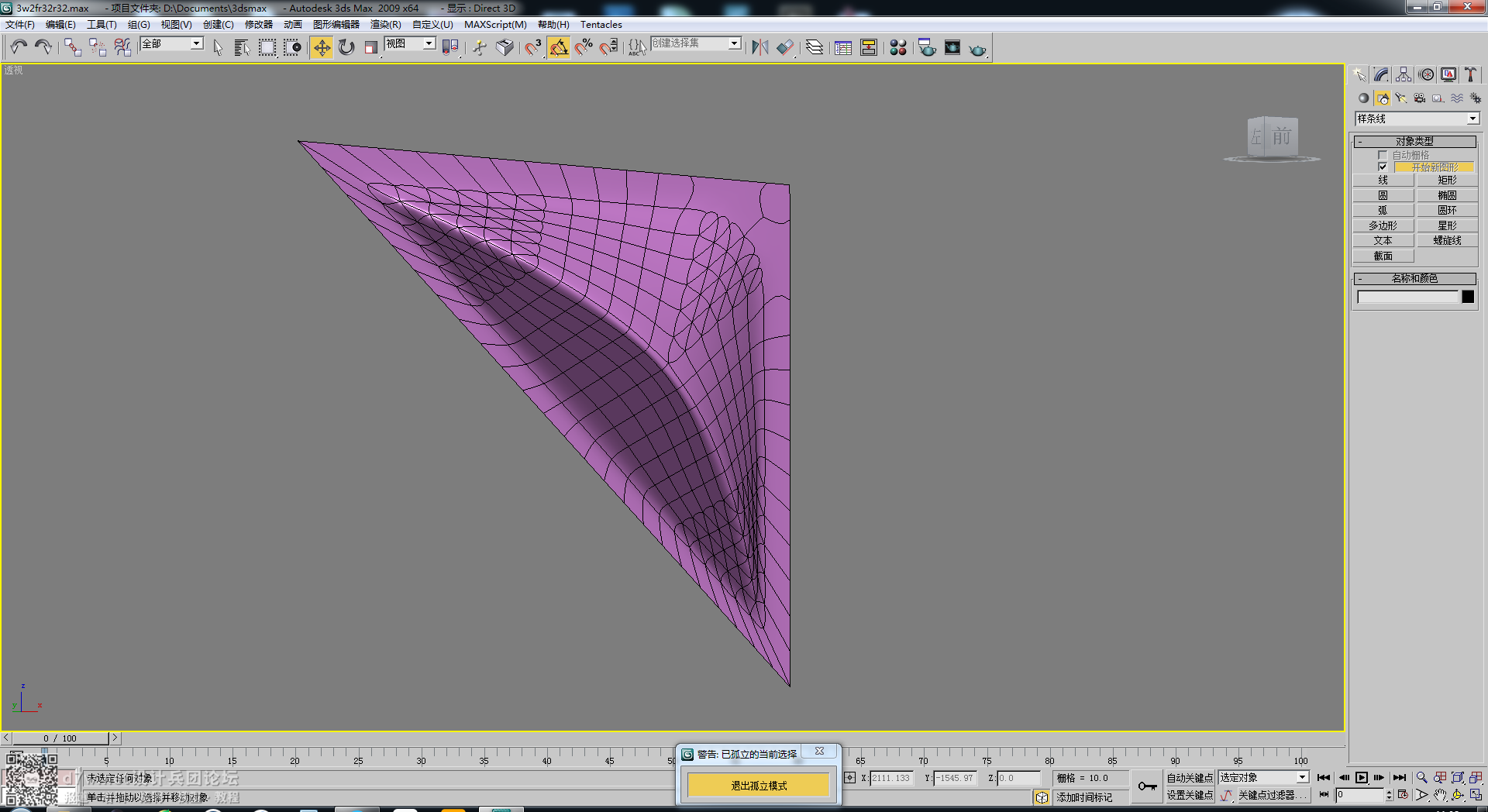Image resolution: width=1488 pixels, height=812 pixels.
Task: Switch to the Motion panel tab
Action: pos(1426,74)
